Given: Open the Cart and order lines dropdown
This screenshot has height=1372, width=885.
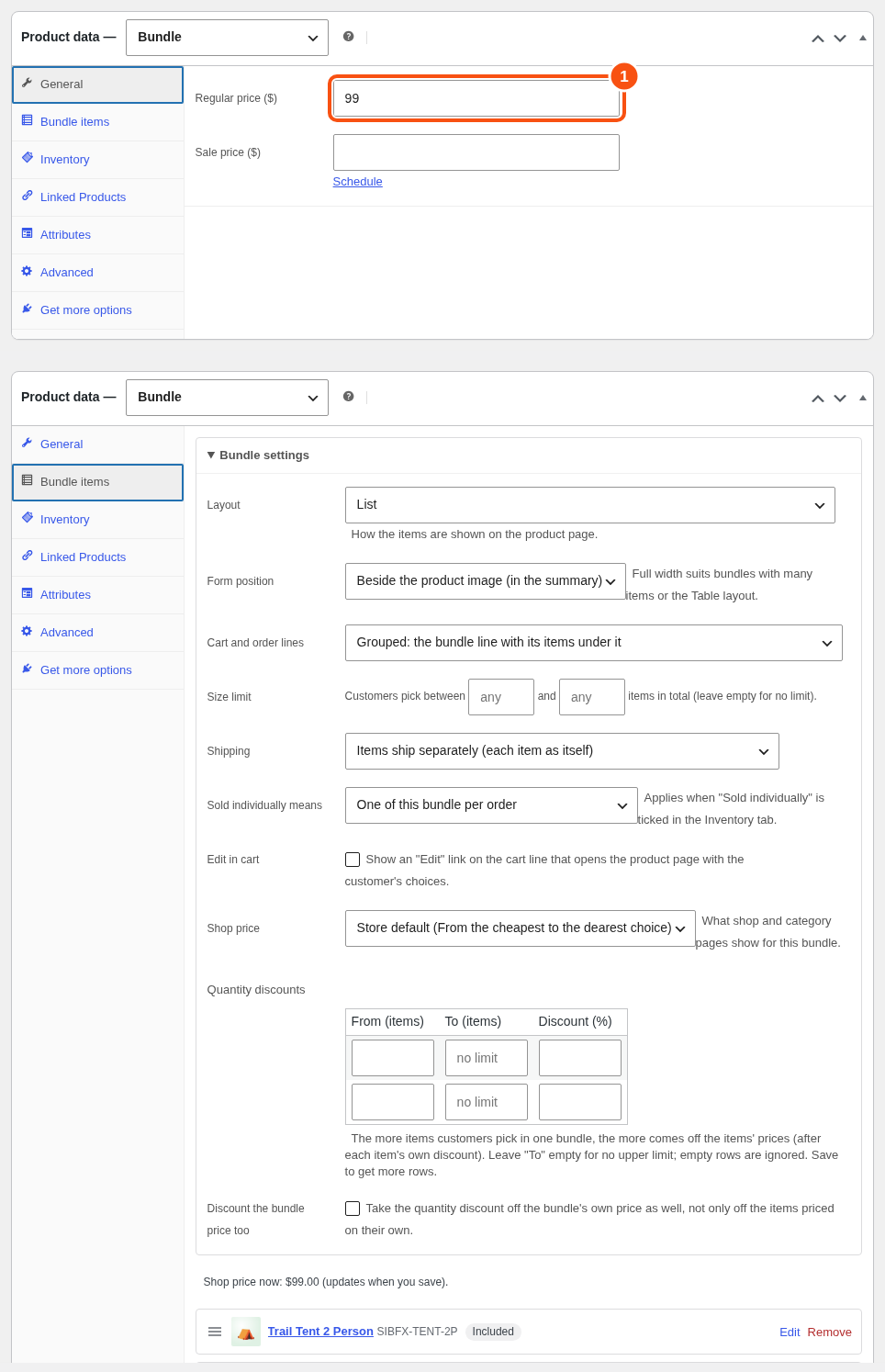Looking at the screenshot, I should (594, 643).
